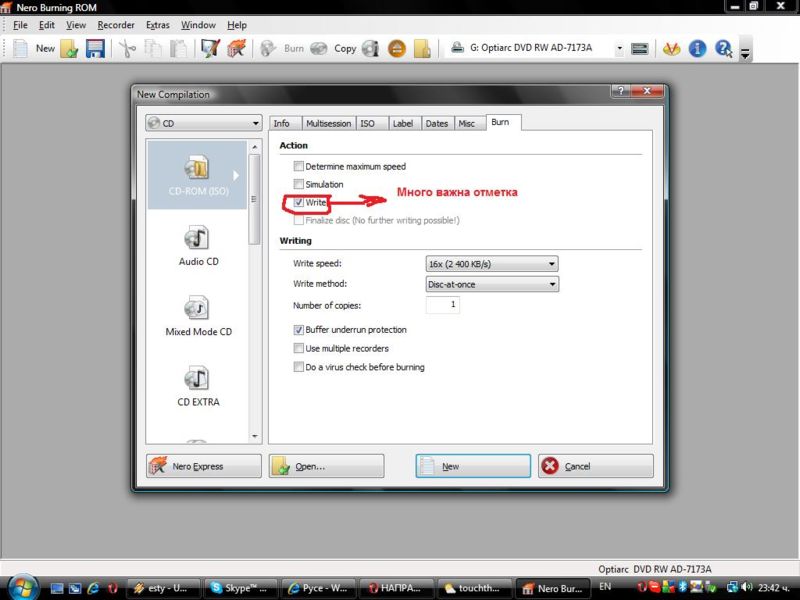The width and height of the screenshot is (800, 600).
Task: Click the New compilation toolbar icon
Action: click(x=20, y=48)
